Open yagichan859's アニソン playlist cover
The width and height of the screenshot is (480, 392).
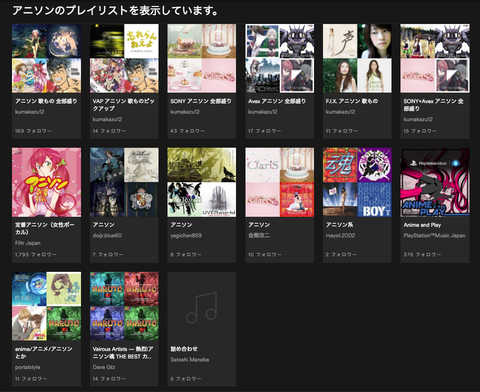click(x=202, y=182)
